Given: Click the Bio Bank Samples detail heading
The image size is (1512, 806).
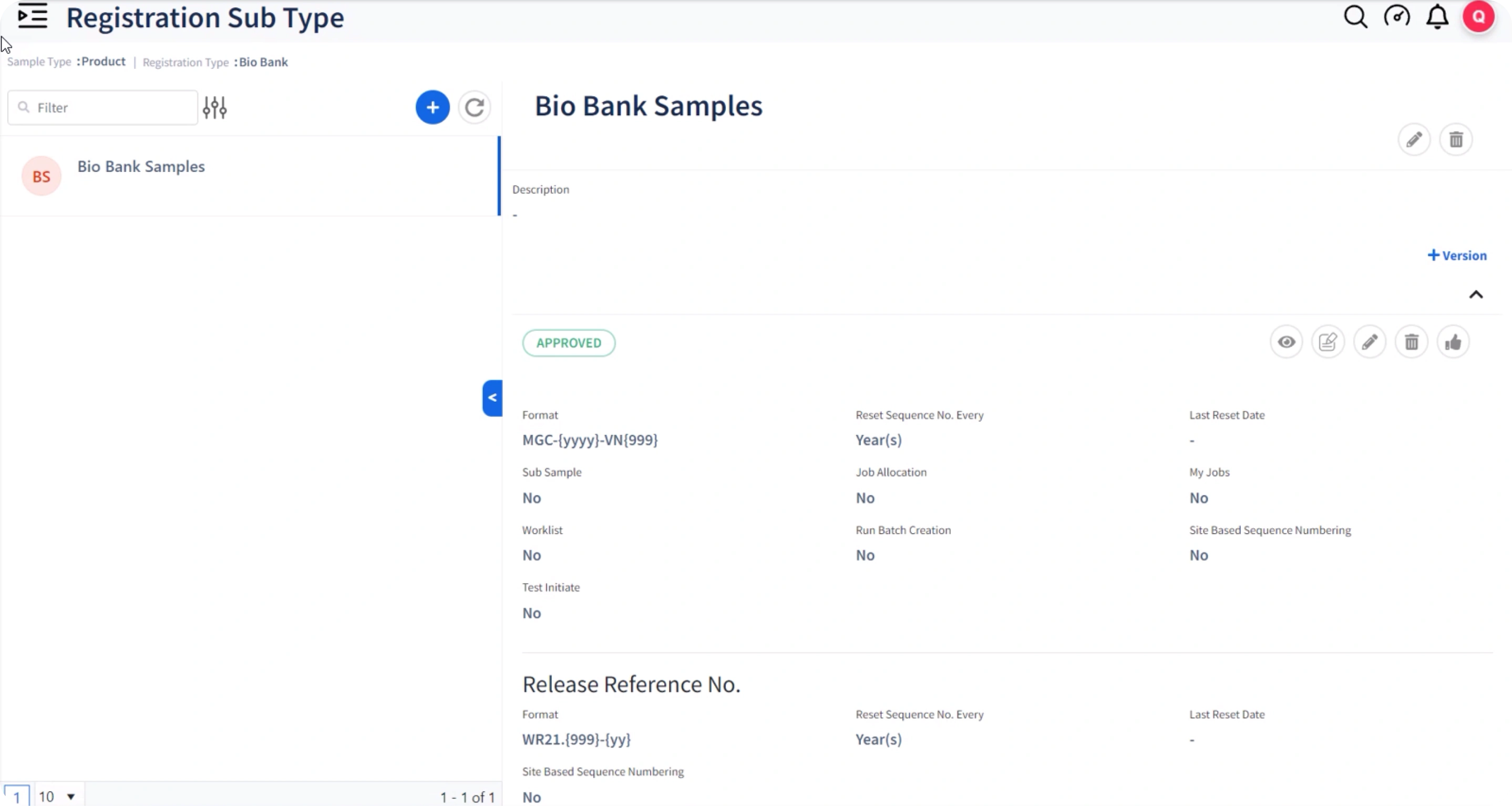Looking at the screenshot, I should pos(649,106).
